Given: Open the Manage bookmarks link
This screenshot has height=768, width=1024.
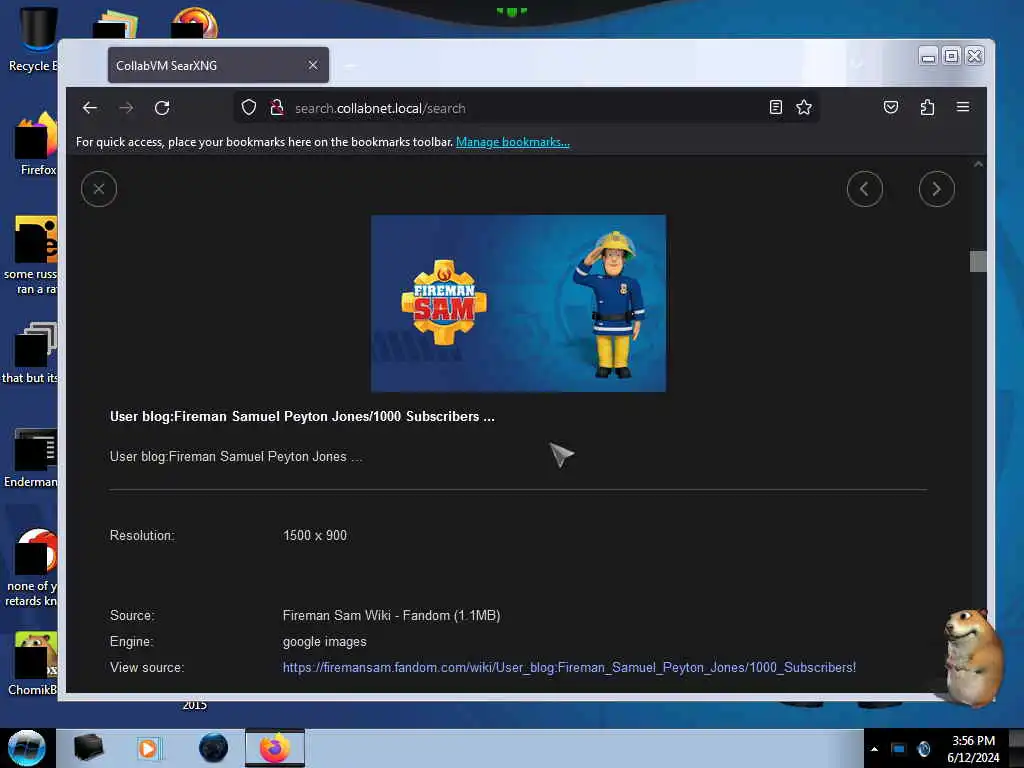Looking at the screenshot, I should pos(513,142).
